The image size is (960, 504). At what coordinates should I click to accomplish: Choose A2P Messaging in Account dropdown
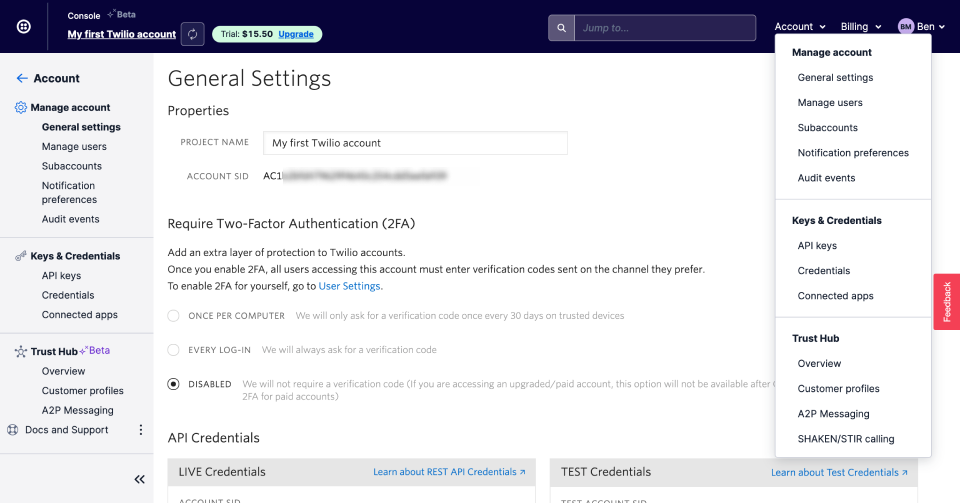(833, 414)
